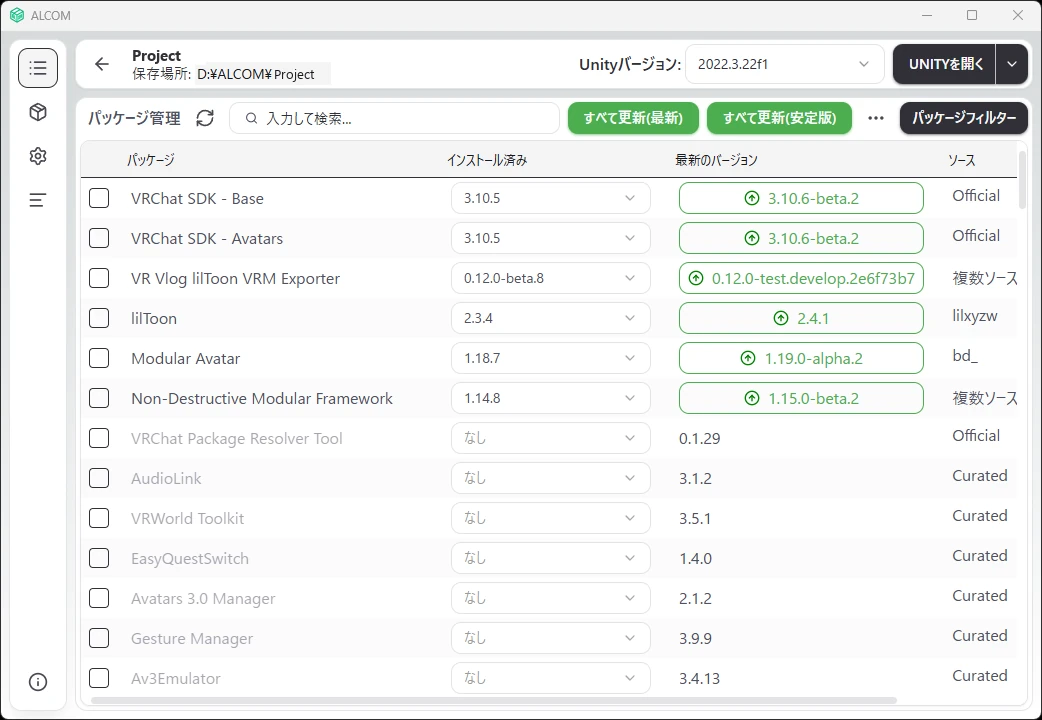Open version dropdown for EasyQuestSwitch
The image size is (1042, 720).
coord(550,558)
